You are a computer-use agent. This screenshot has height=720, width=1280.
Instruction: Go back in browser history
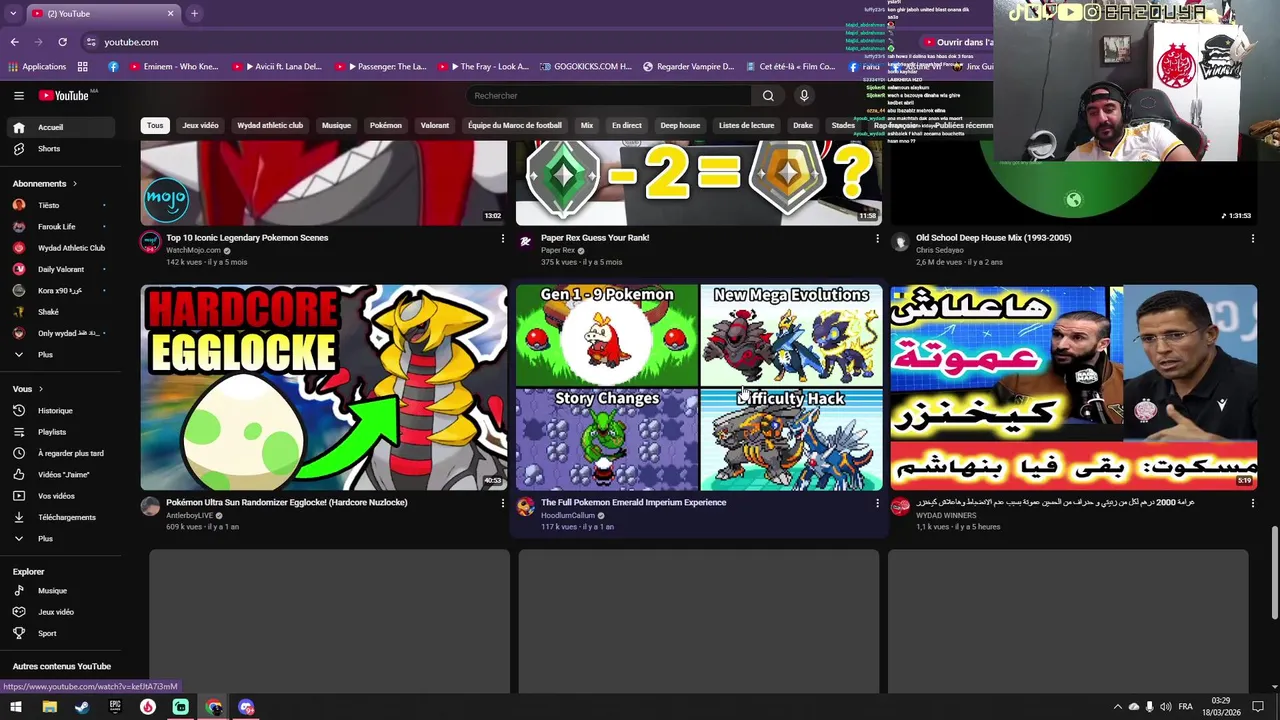coord(14,42)
